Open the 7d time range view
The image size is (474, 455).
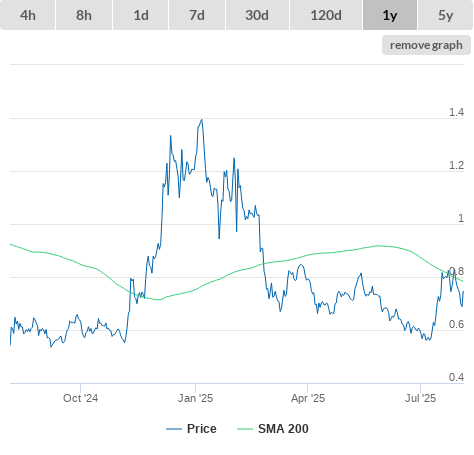[197, 15]
